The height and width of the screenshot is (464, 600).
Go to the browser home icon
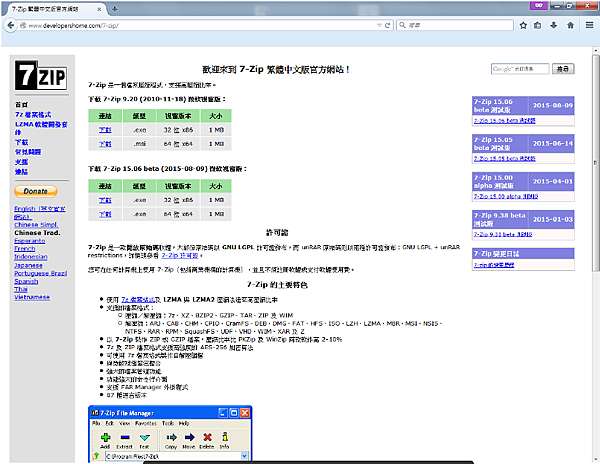[570, 25]
